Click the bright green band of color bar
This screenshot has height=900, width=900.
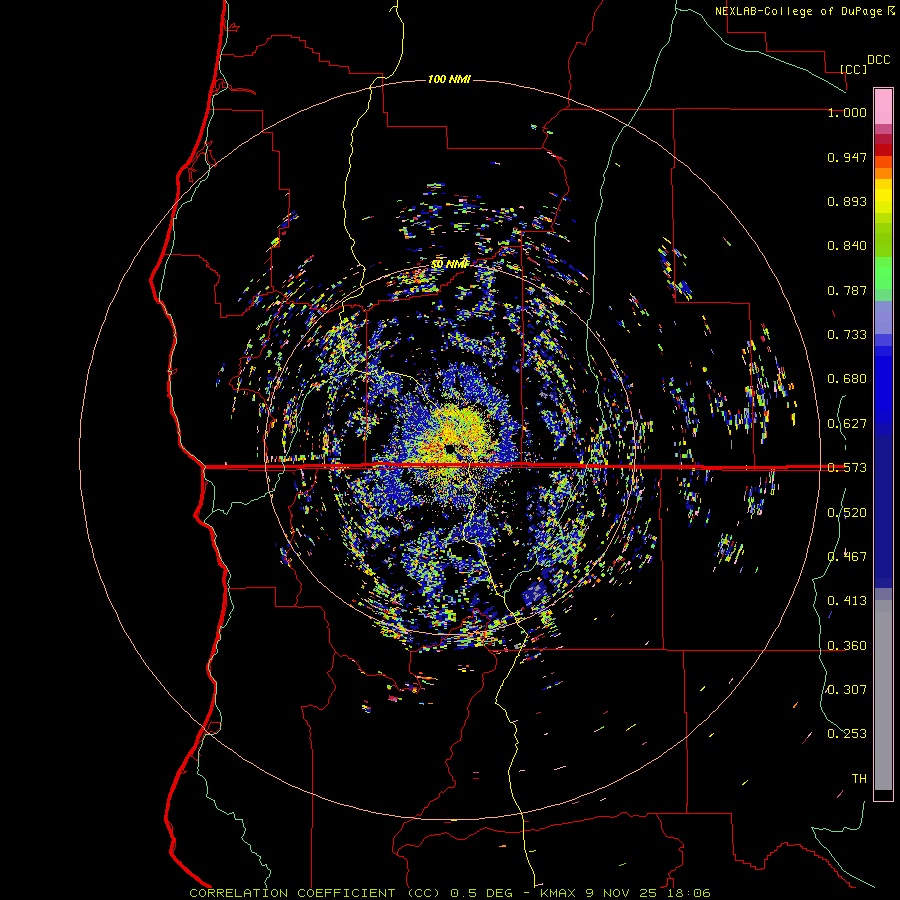[x=883, y=273]
